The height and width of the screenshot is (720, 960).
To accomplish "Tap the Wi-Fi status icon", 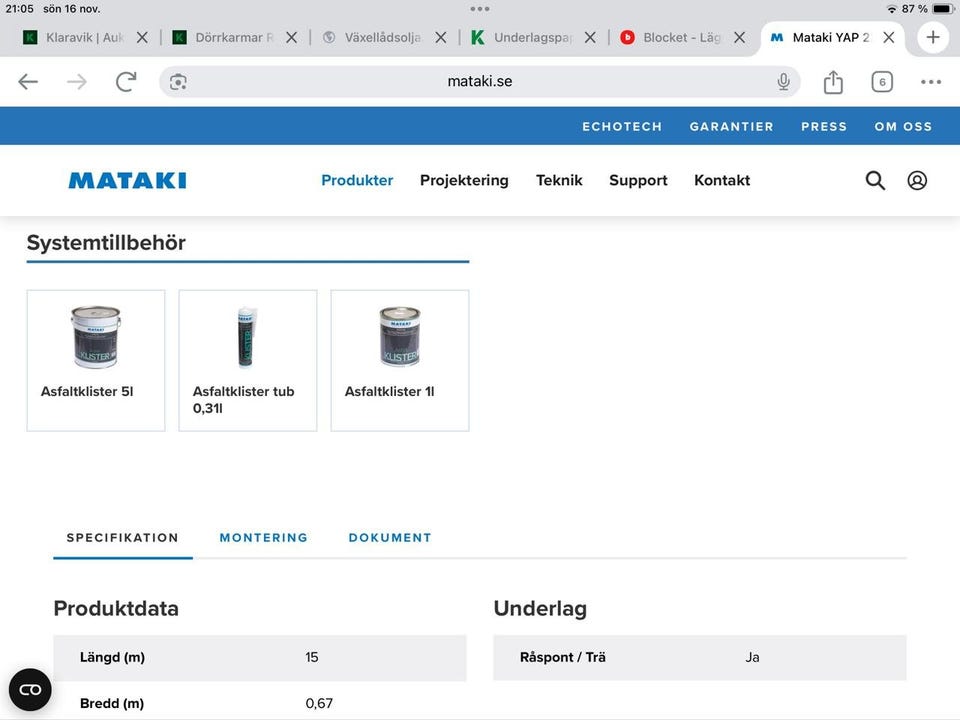I will click(891, 9).
